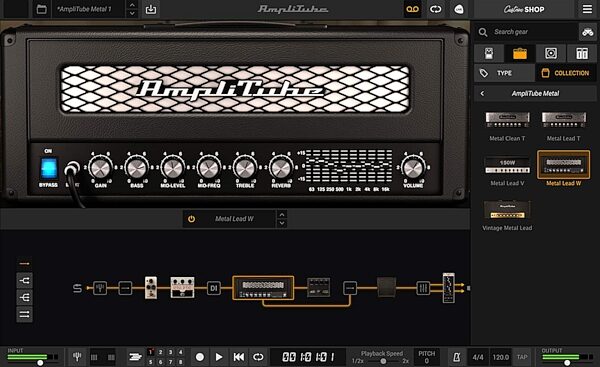This screenshot has height=367, width=600.
Task: Open the tuner from the bottom bar
Action: [77, 357]
